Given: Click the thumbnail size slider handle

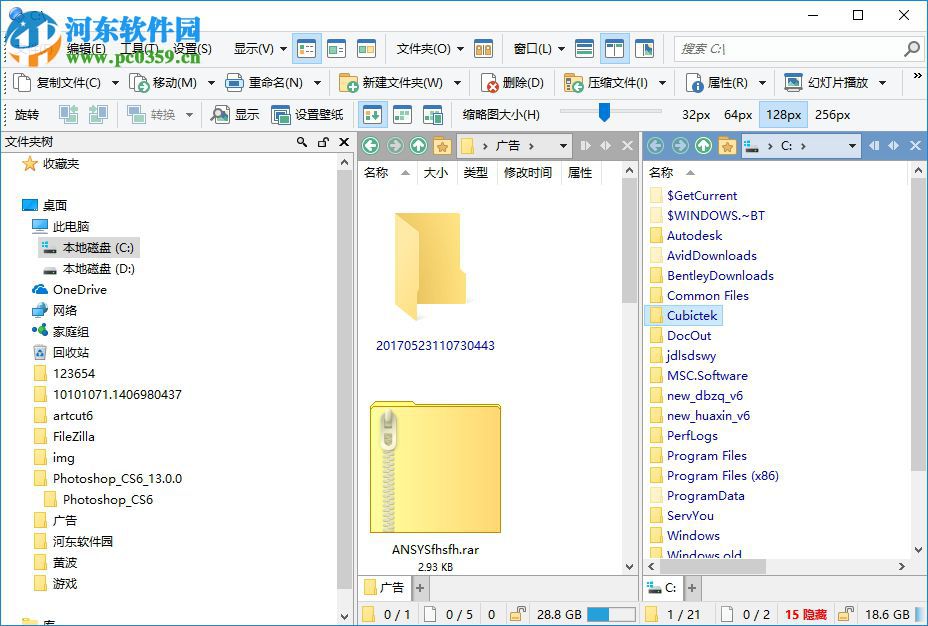Looking at the screenshot, I should point(604,112).
